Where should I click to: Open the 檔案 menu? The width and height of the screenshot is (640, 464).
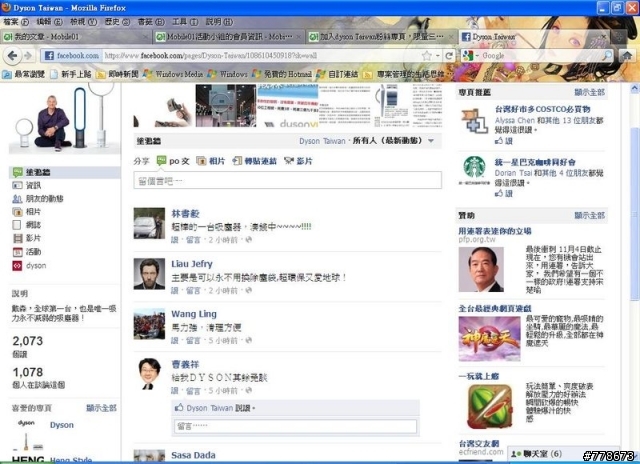pos(16,22)
